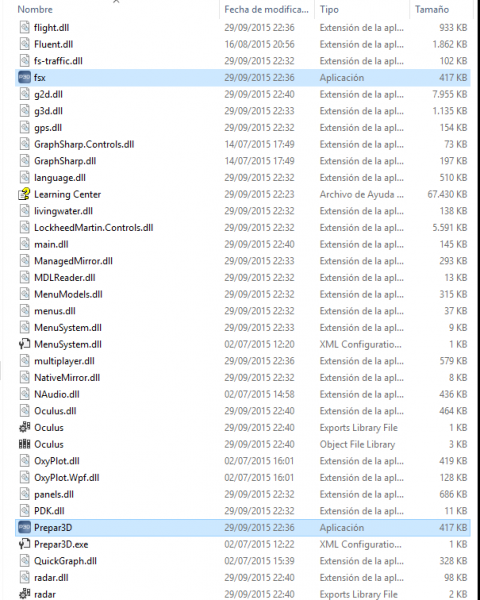Select the Prepar3D.exe XML config icon
480x600 pixels.
24,544
